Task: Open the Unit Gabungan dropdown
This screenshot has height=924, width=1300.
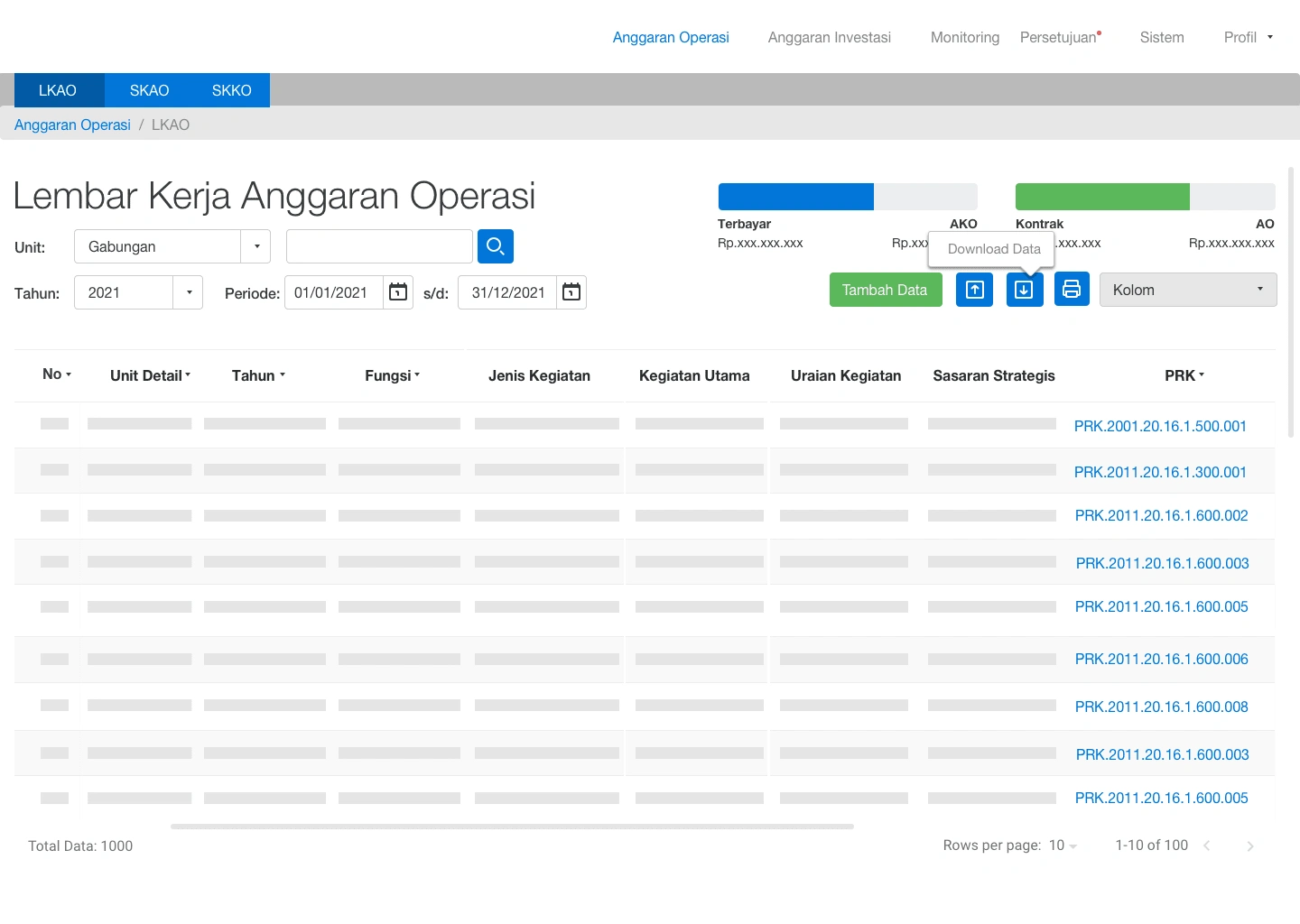Action: pyautogui.click(x=172, y=246)
